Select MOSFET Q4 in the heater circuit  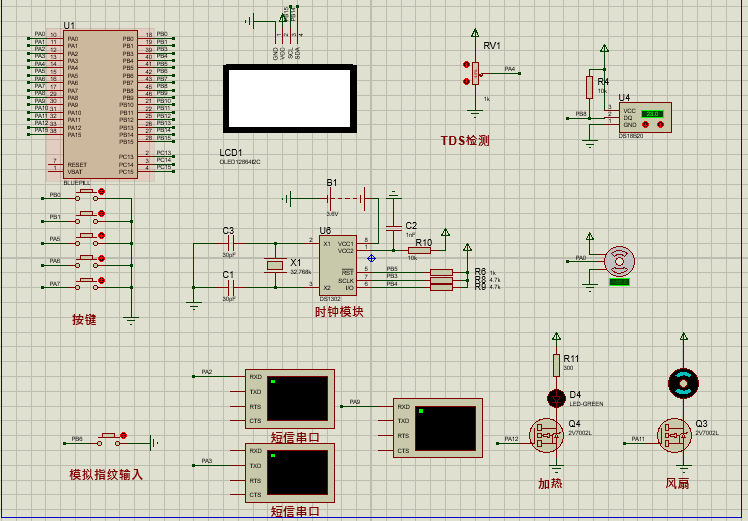tap(547, 435)
